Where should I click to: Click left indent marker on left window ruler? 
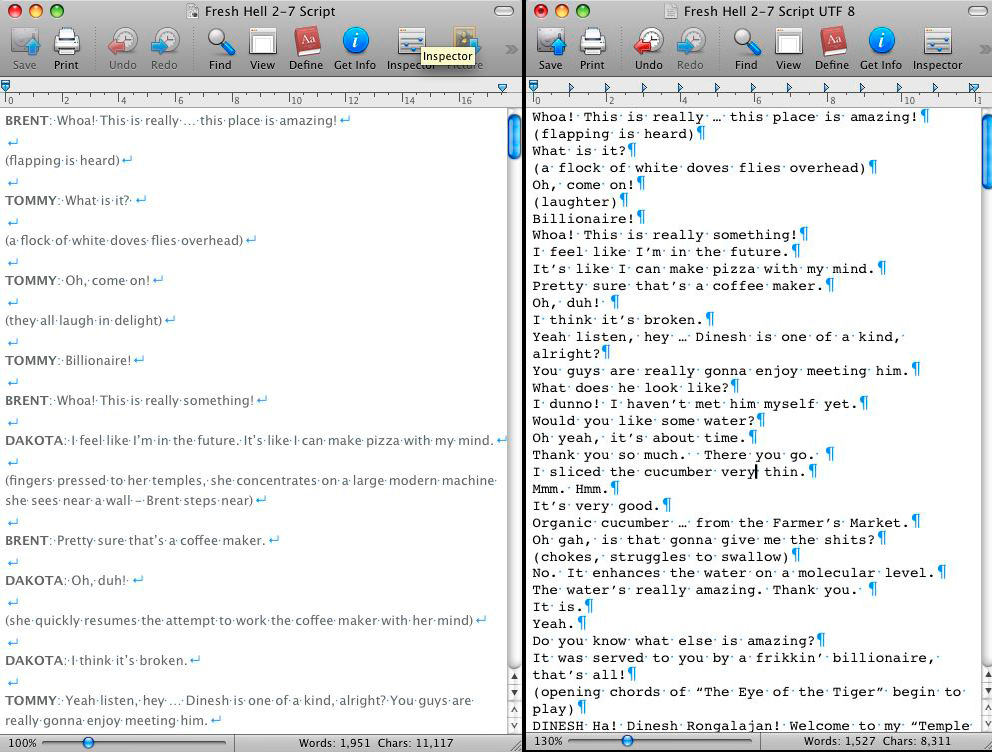point(6,85)
